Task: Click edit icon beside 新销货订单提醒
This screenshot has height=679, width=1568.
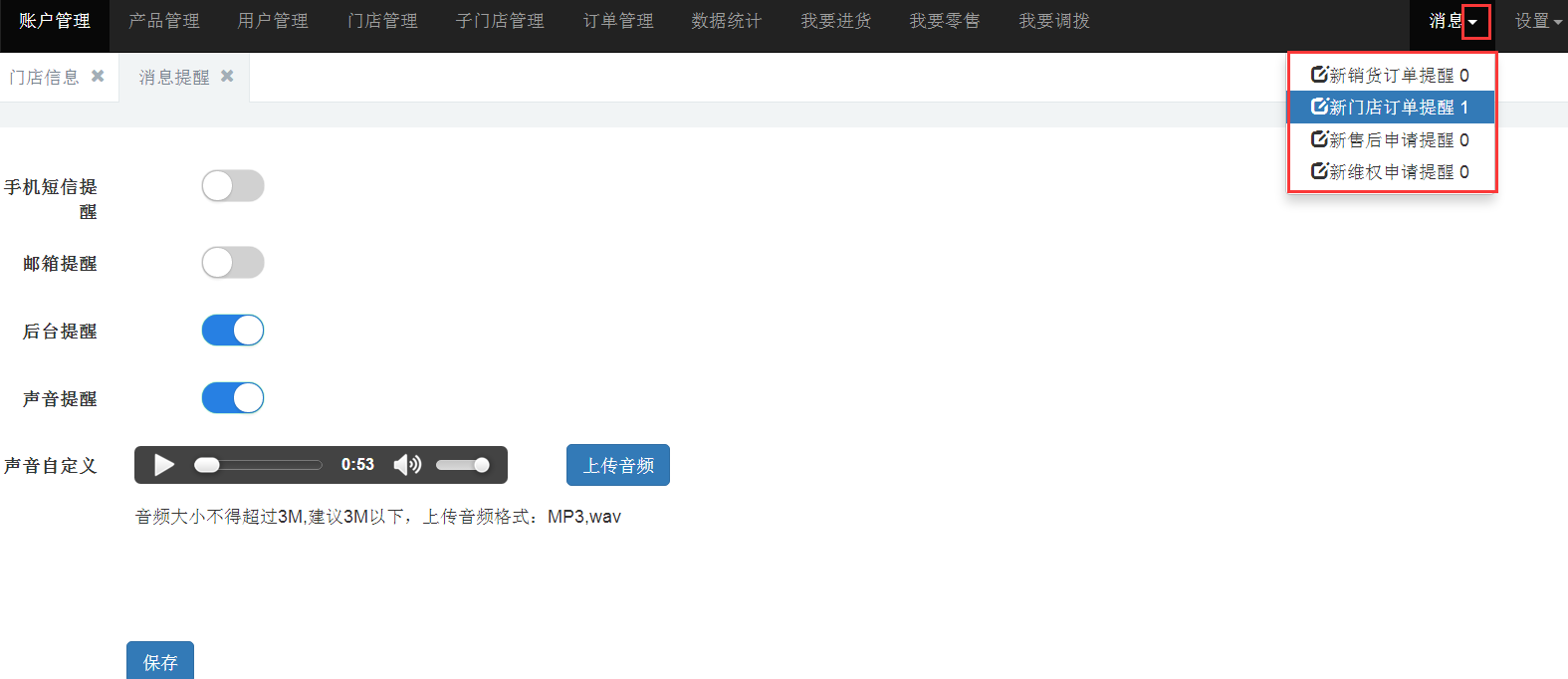Action: [x=1319, y=75]
